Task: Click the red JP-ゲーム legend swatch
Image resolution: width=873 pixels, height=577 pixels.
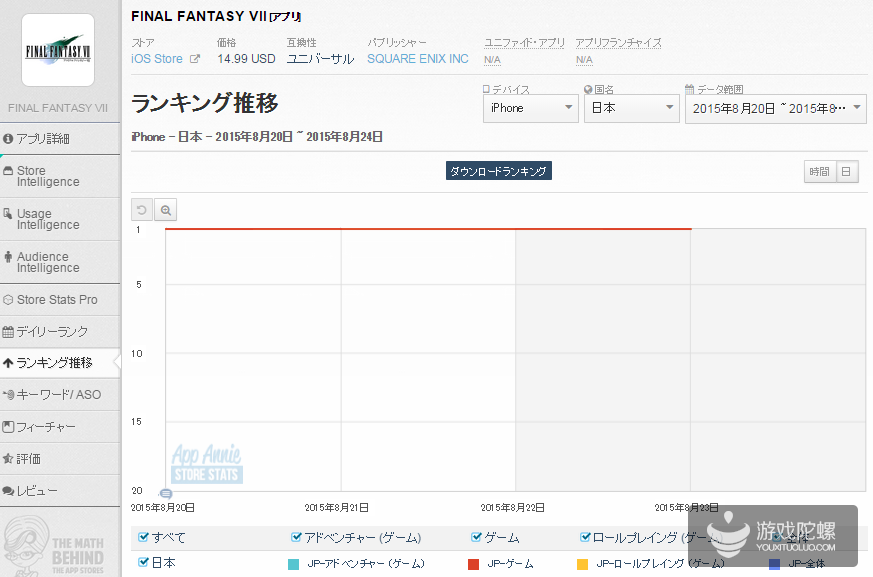Action: [474, 564]
